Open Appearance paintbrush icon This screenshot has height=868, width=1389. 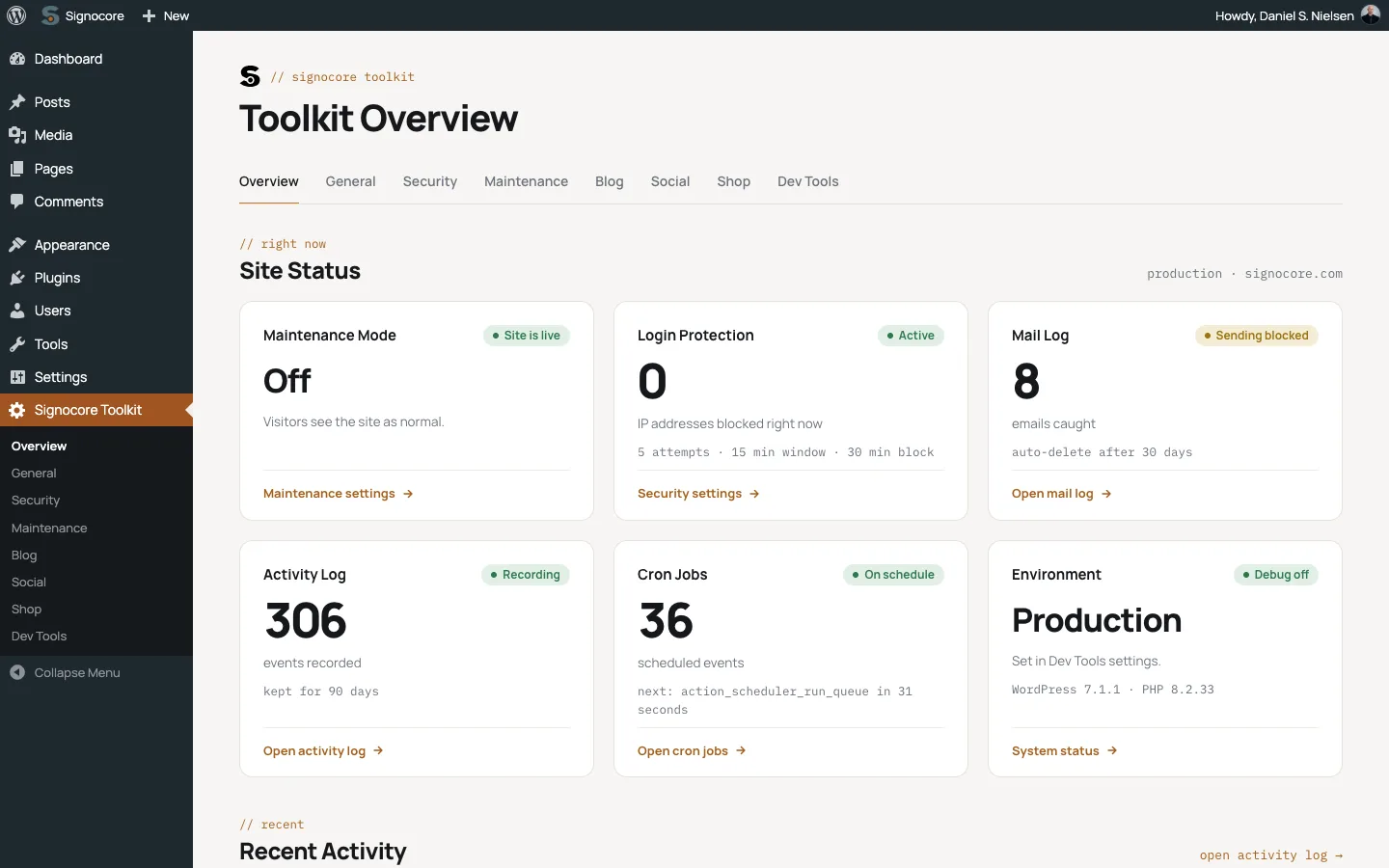17,245
